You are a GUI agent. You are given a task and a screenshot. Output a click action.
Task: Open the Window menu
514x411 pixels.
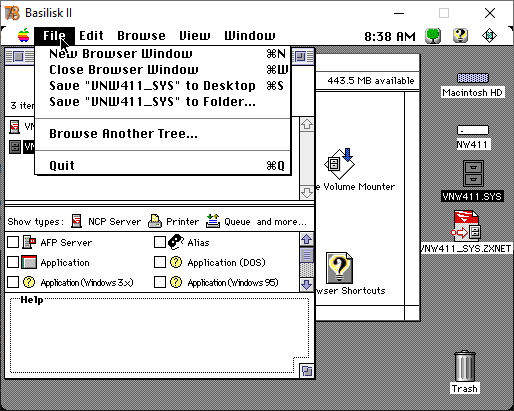250,36
